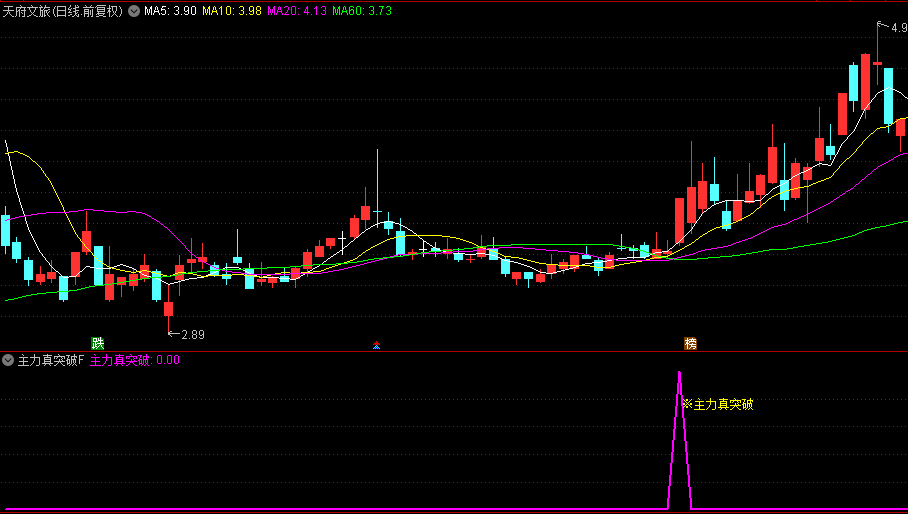Click the 主力真突破F indicator name
The height and width of the screenshot is (514, 908).
click(51, 360)
